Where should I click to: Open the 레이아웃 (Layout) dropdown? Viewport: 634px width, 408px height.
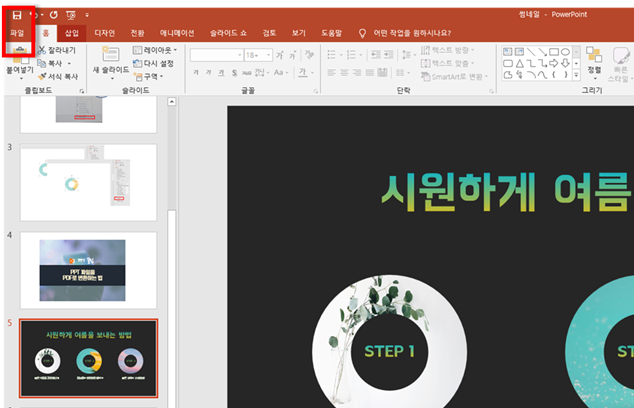(x=155, y=50)
